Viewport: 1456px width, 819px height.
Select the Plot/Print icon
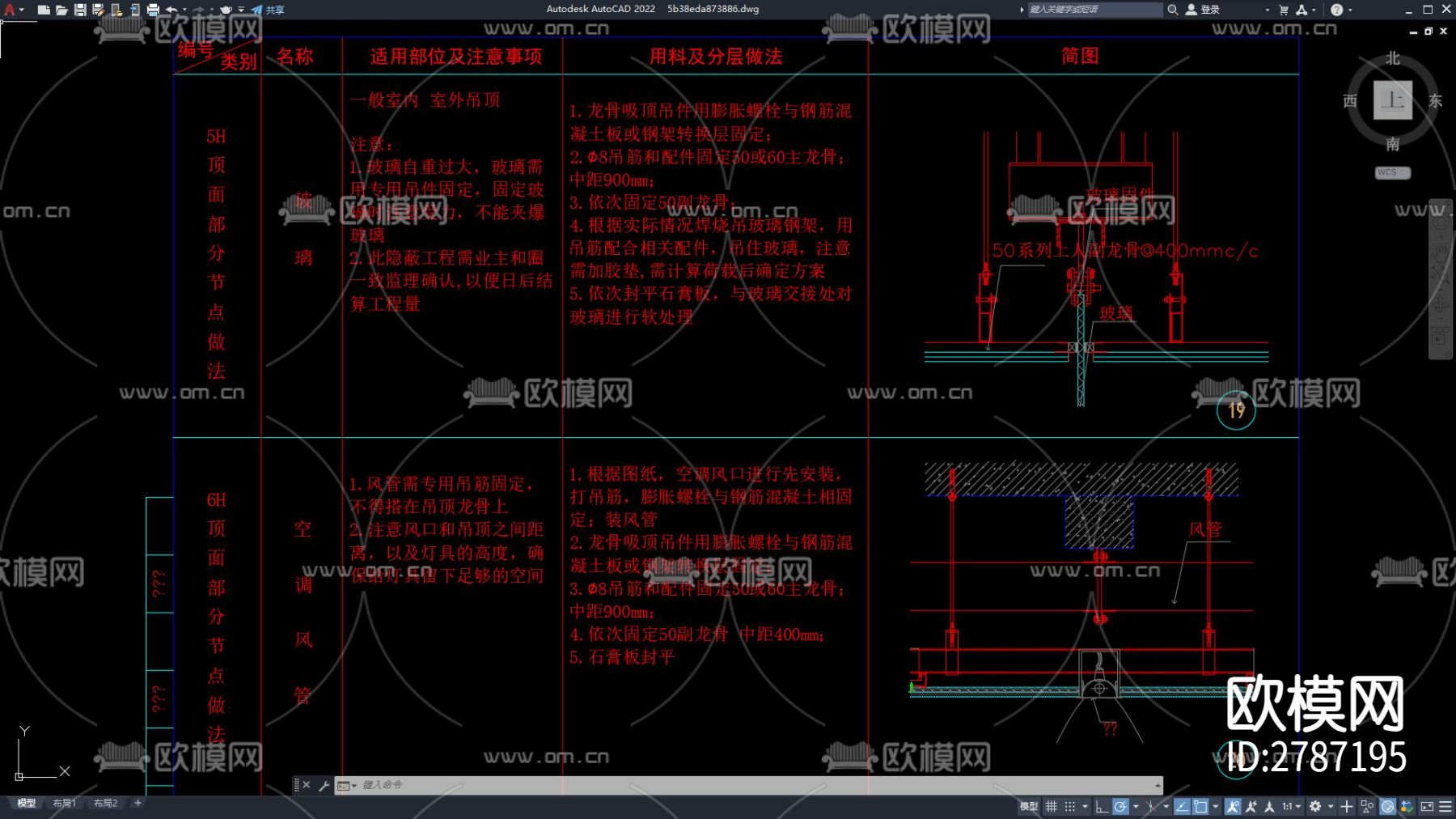(154, 10)
